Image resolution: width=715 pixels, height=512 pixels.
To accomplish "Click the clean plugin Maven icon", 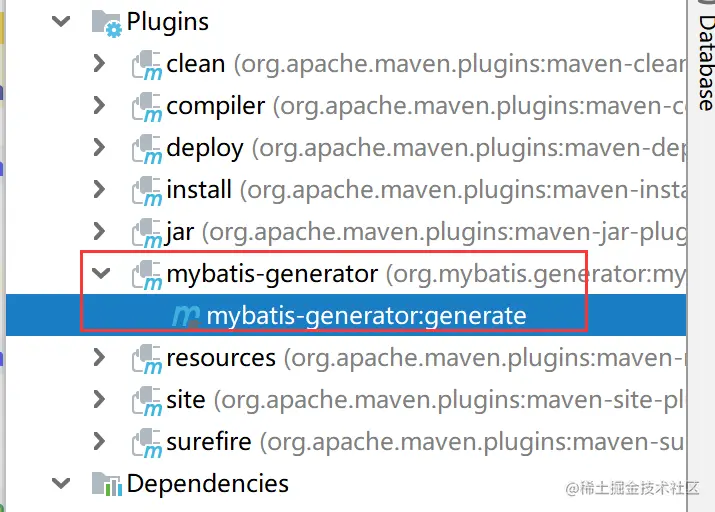I will coord(148,66).
